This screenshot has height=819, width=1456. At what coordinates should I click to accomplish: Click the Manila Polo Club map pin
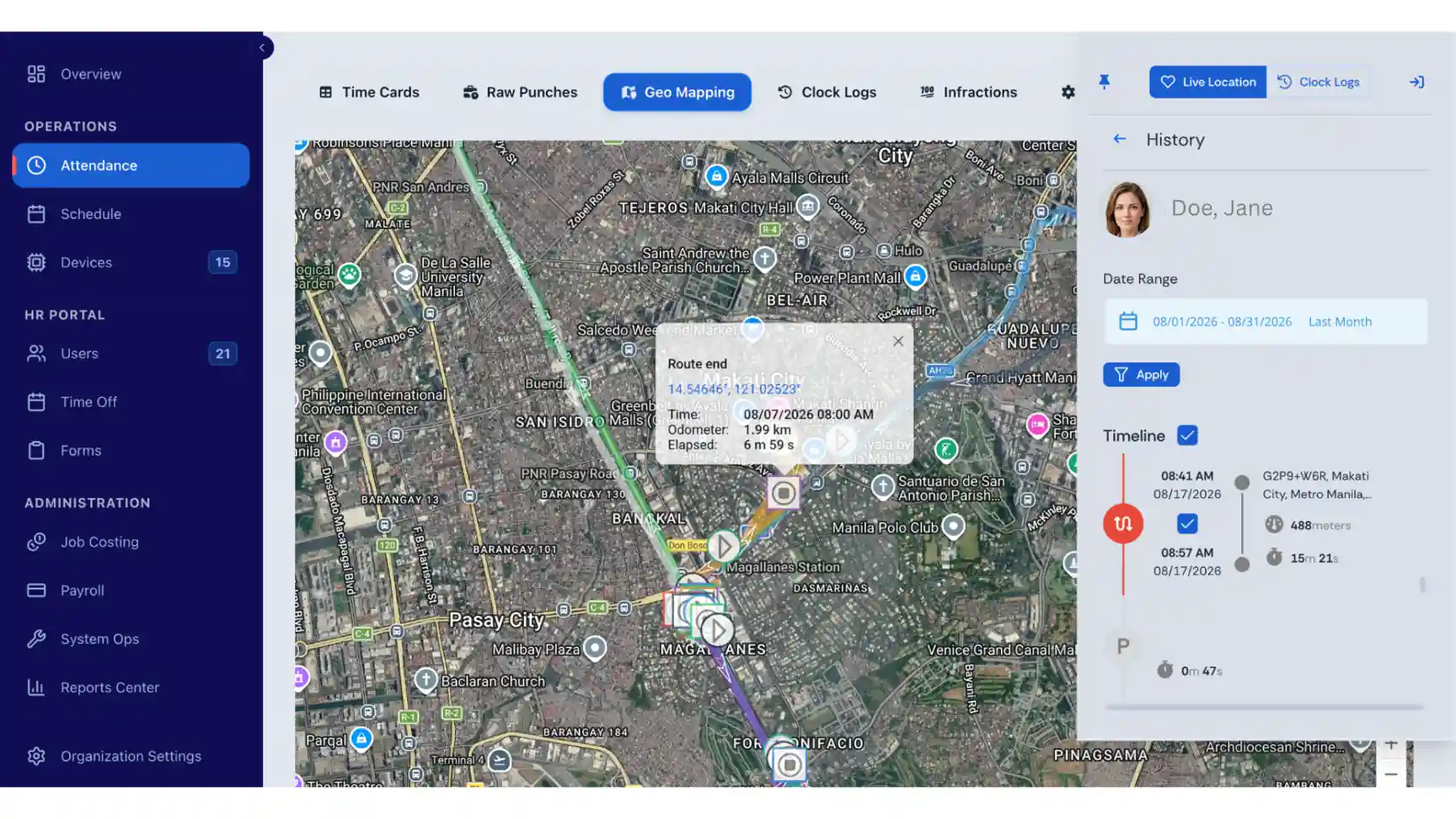953,527
